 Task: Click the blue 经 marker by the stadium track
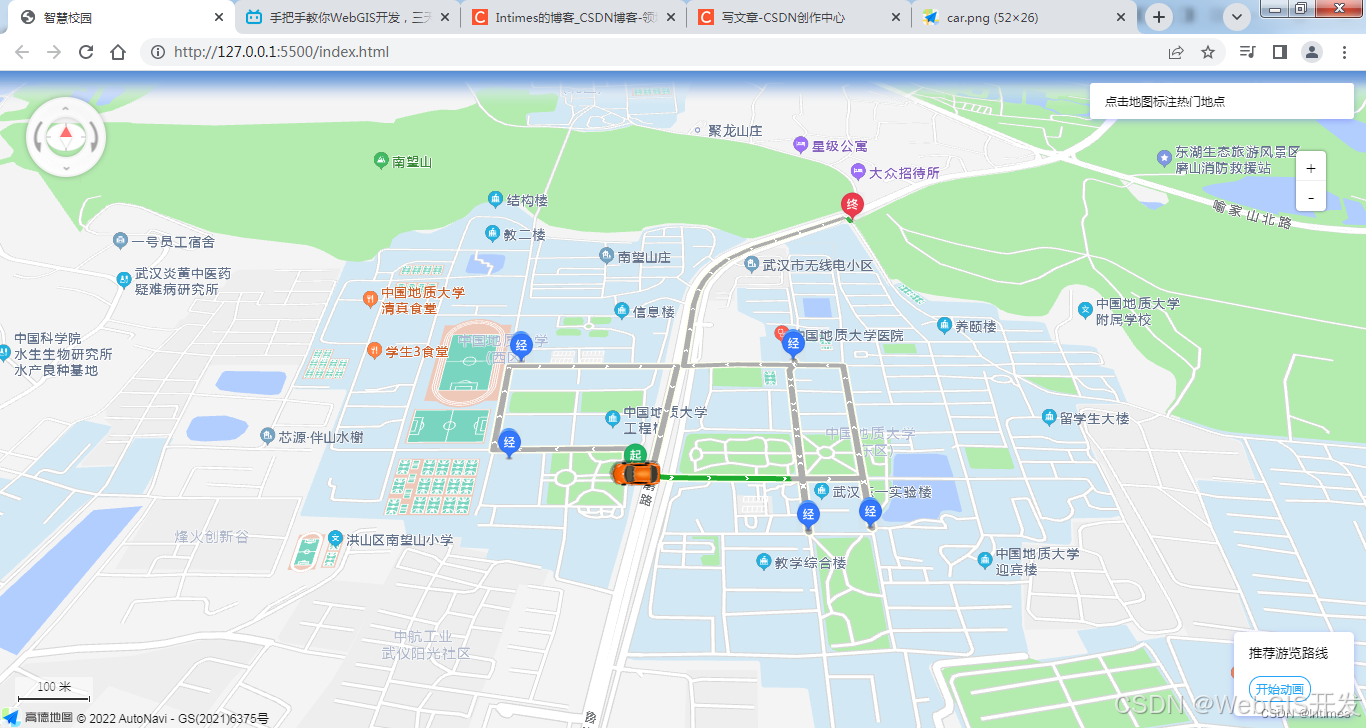click(x=521, y=345)
